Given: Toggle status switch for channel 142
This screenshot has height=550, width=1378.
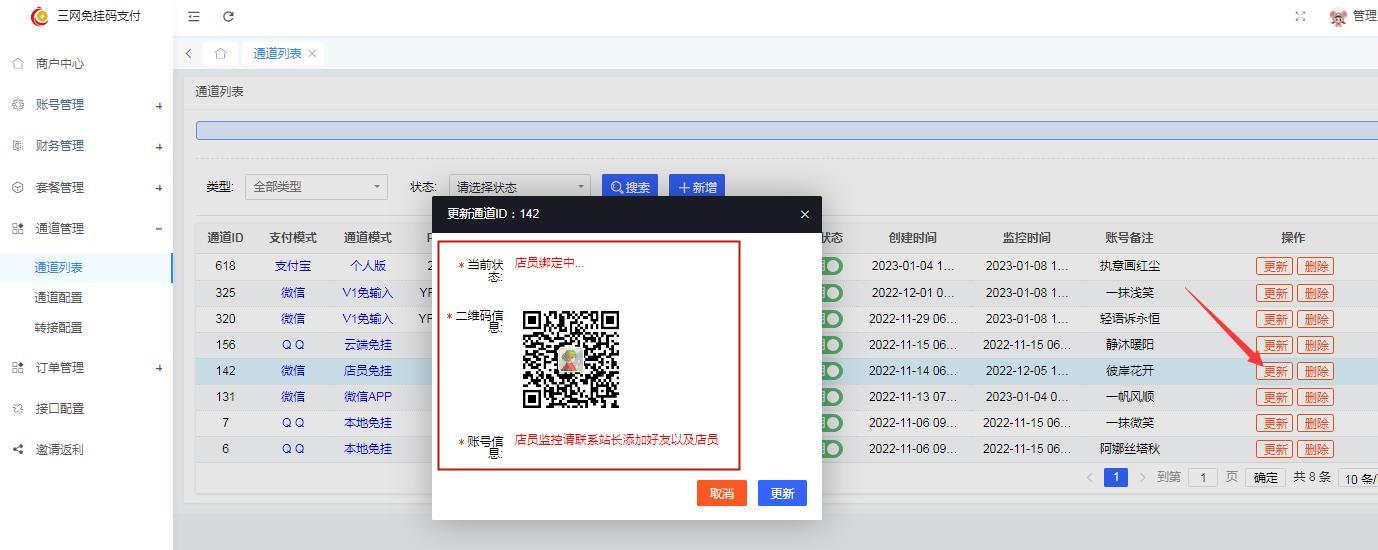Looking at the screenshot, I should pos(832,371).
